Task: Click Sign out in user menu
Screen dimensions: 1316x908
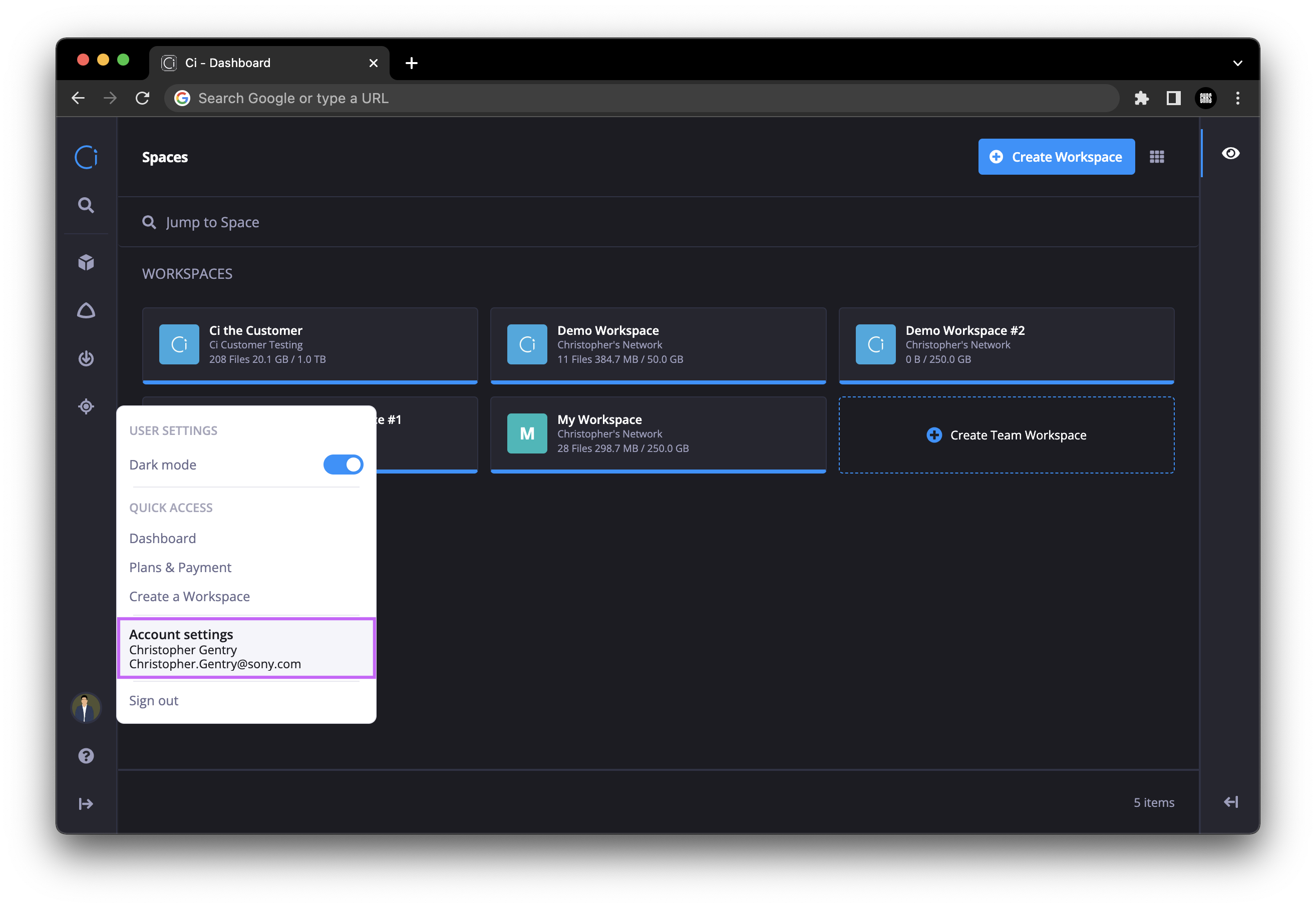Action: [154, 701]
